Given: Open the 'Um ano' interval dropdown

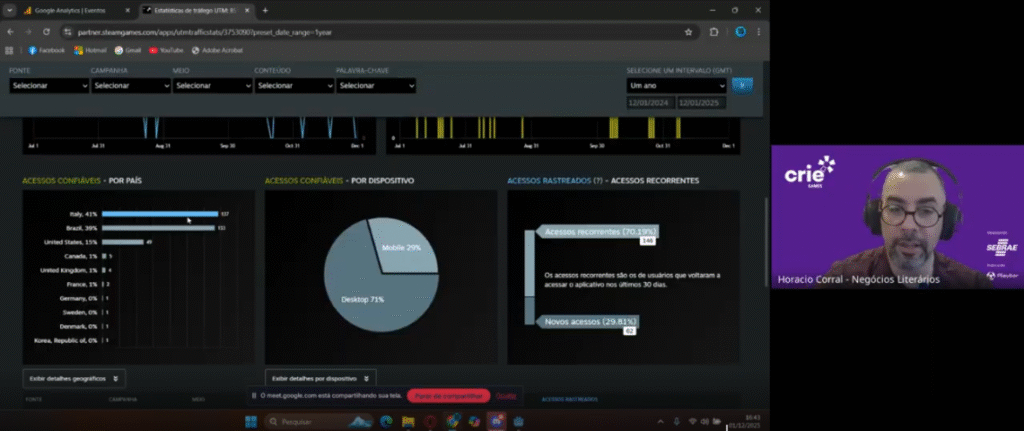Looking at the screenshot, I should pos(676,86).
